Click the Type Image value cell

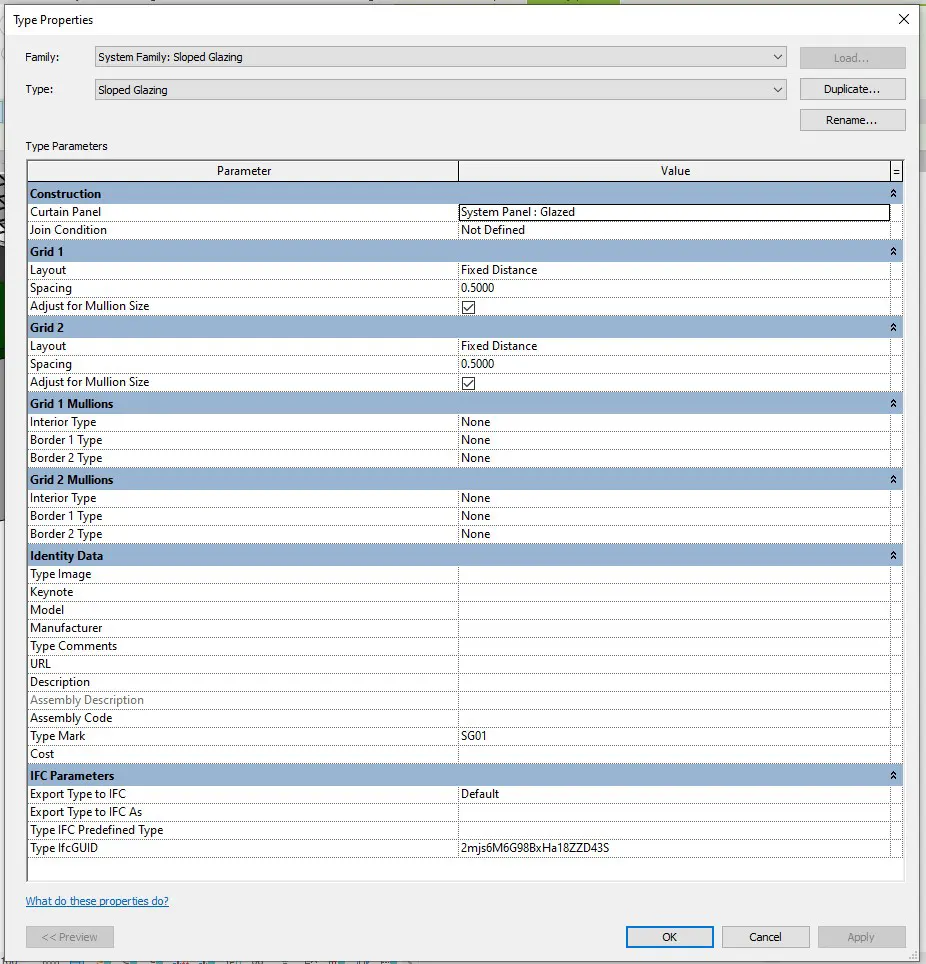(675, 574)
